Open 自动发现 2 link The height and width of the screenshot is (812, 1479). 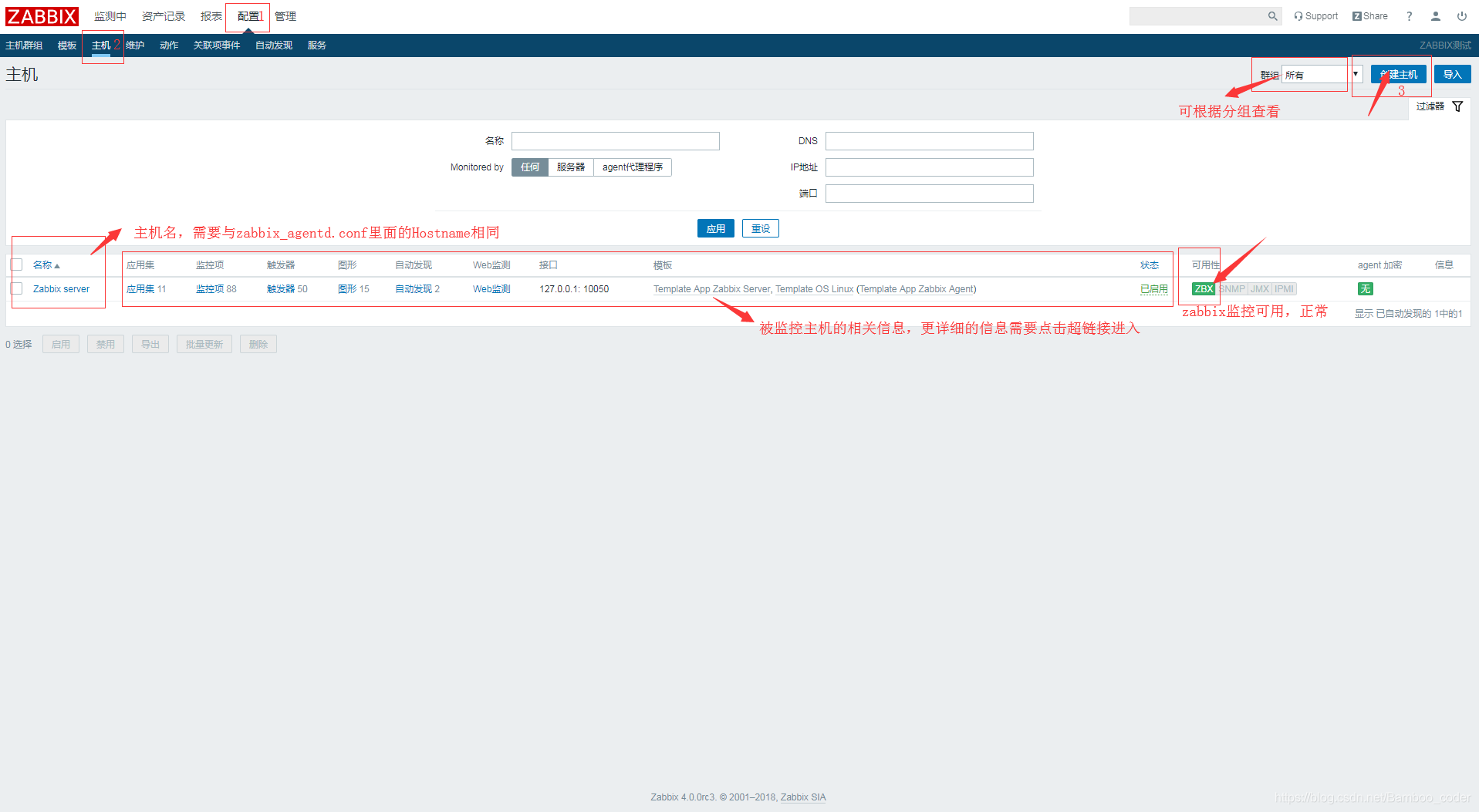click(x=414, y=289)
